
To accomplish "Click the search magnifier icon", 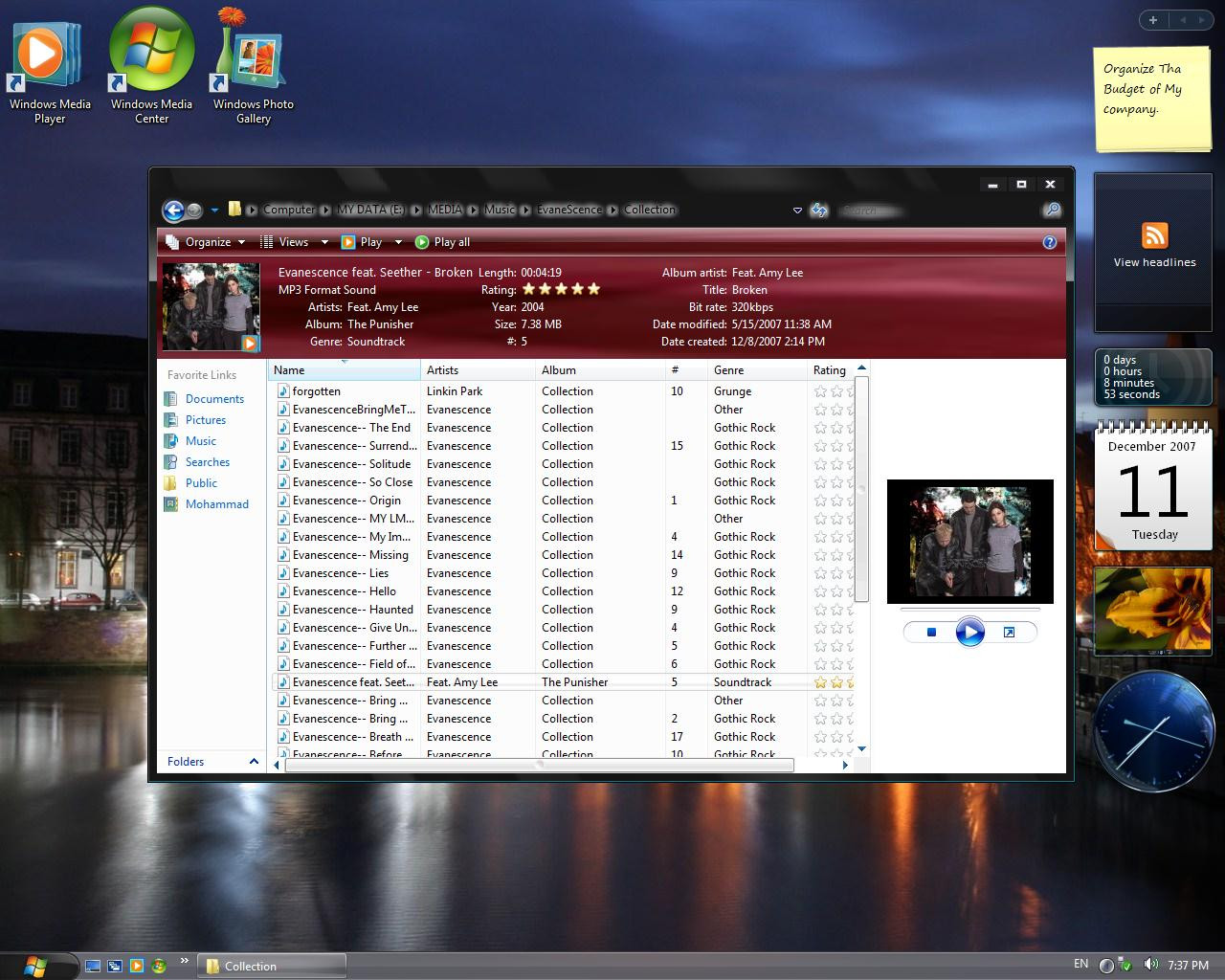I will [1052, 211].
